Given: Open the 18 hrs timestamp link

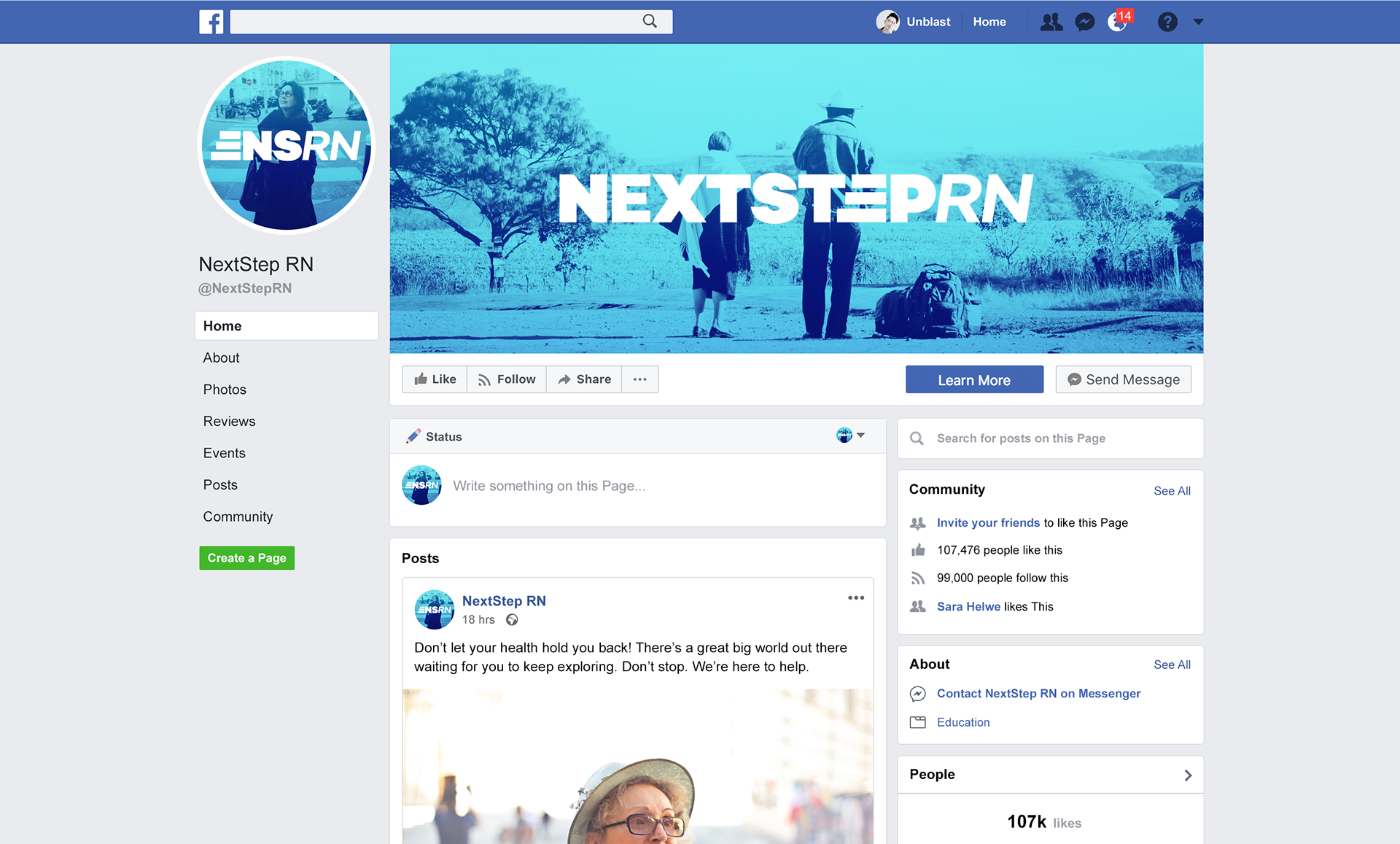Looking at the screenshot, I should click(478, 619).
